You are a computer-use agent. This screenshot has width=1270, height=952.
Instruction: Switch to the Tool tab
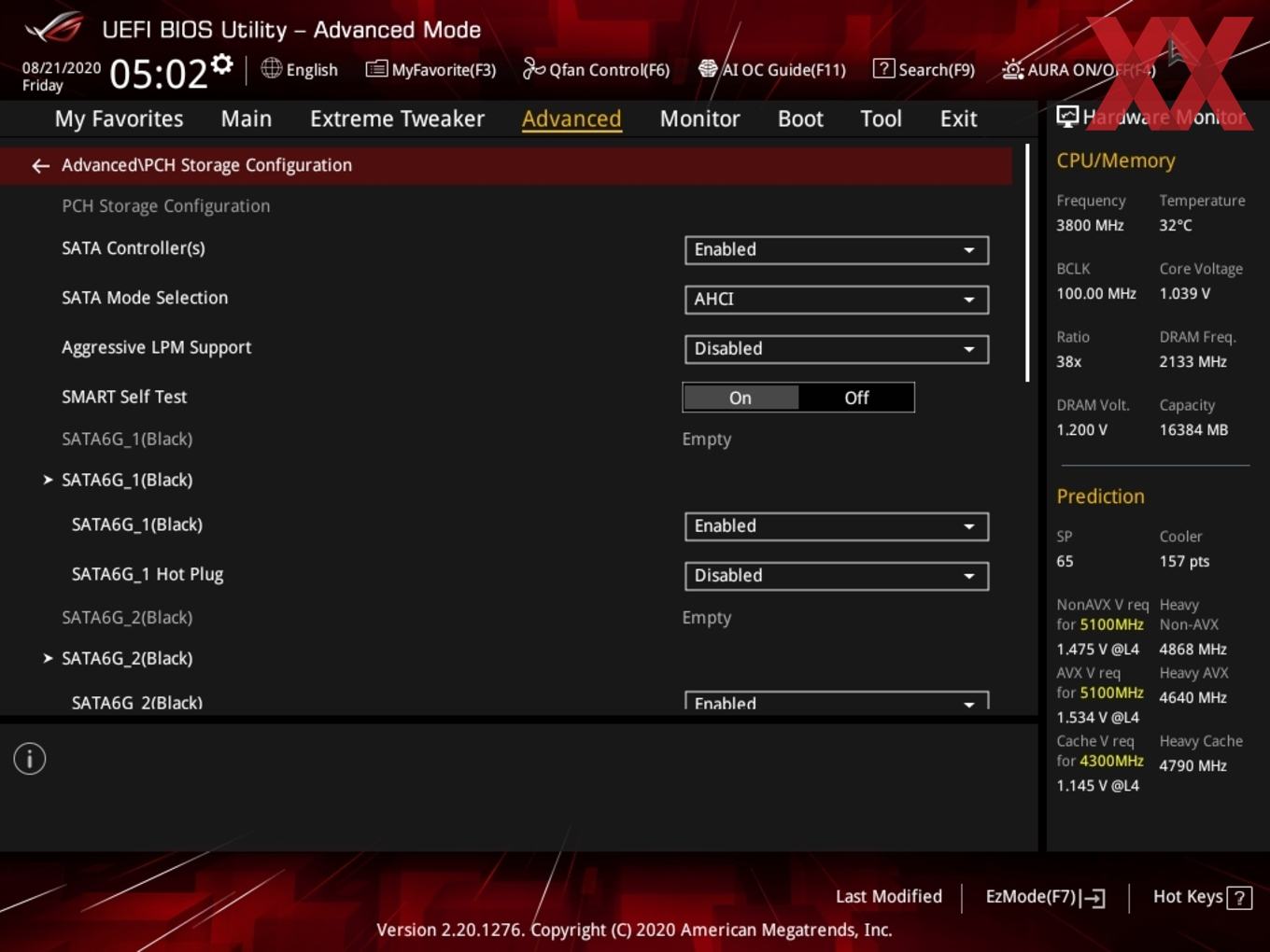pyautogui.click(x=881, y=119)
